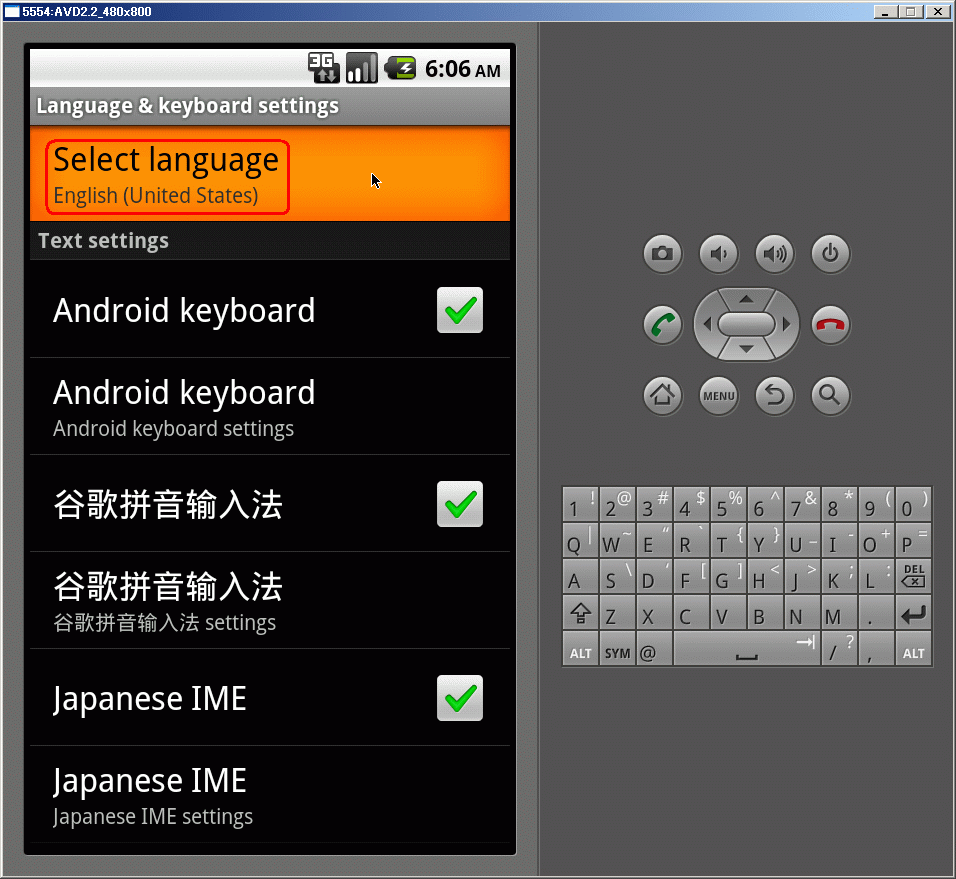This screenshot has height=879, width=956.
Task: Click the emulator power button
Action: click(830, 254)
